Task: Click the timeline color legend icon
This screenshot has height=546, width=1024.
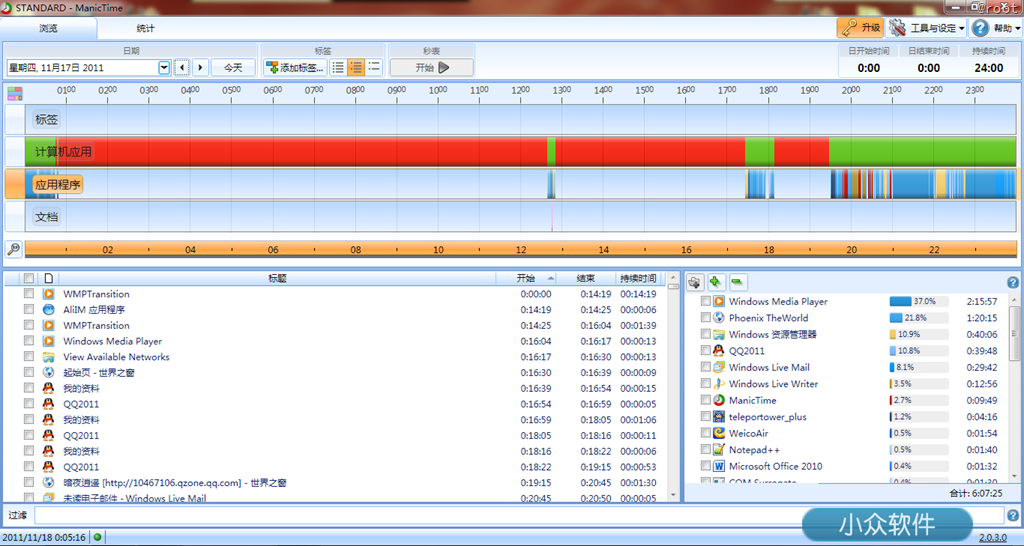Action: [x=14, y=93]
